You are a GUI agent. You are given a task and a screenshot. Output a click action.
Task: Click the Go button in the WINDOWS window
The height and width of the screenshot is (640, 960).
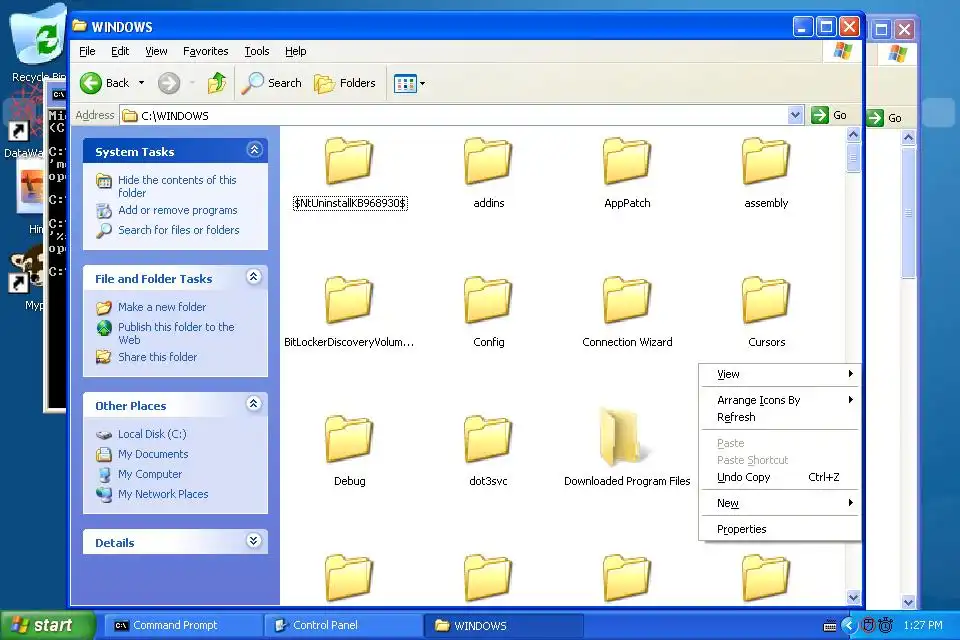tap(830, 115)
